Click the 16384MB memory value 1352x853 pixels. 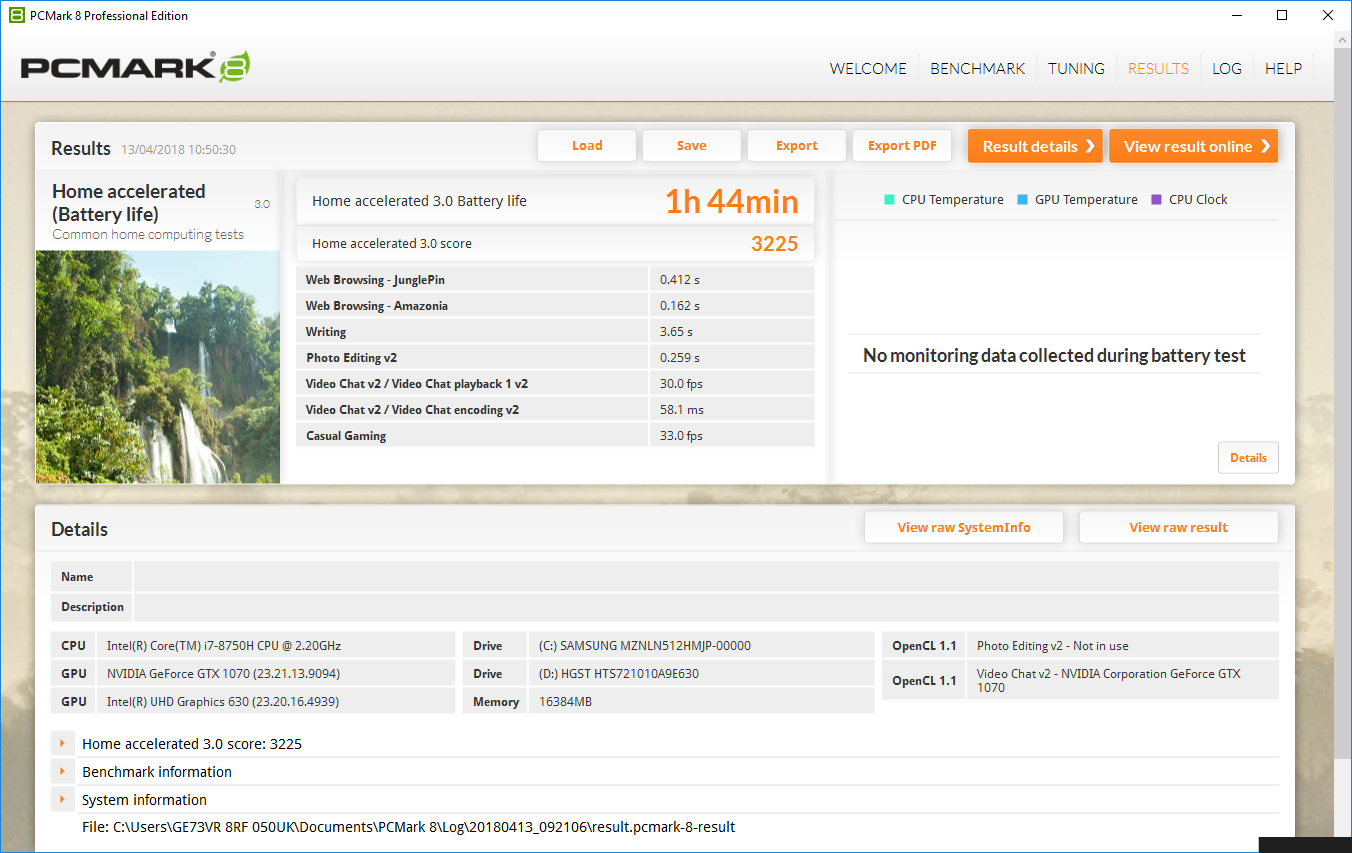(x=566, y=702)
